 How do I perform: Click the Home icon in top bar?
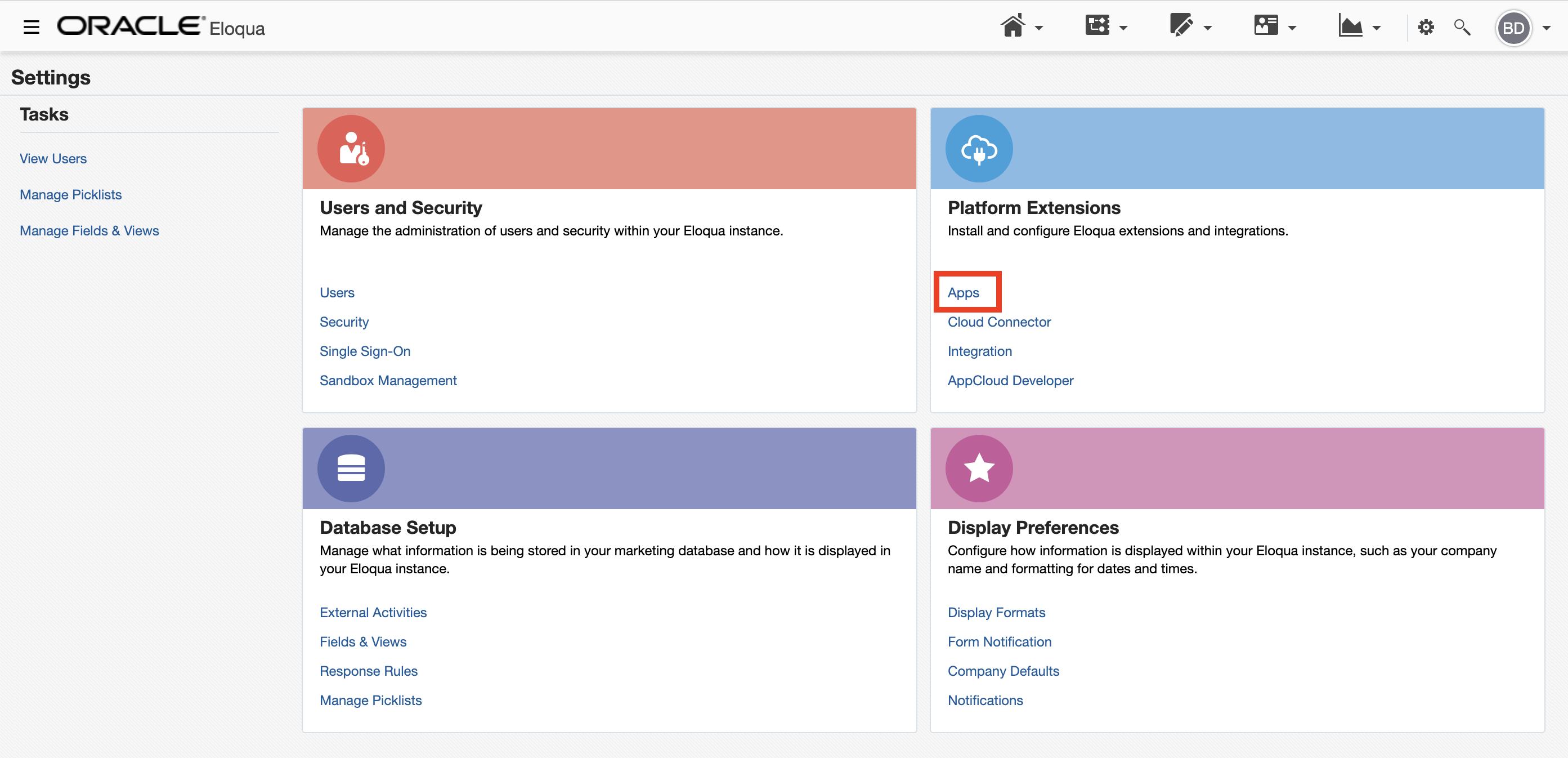click(x=1013, y=26)
